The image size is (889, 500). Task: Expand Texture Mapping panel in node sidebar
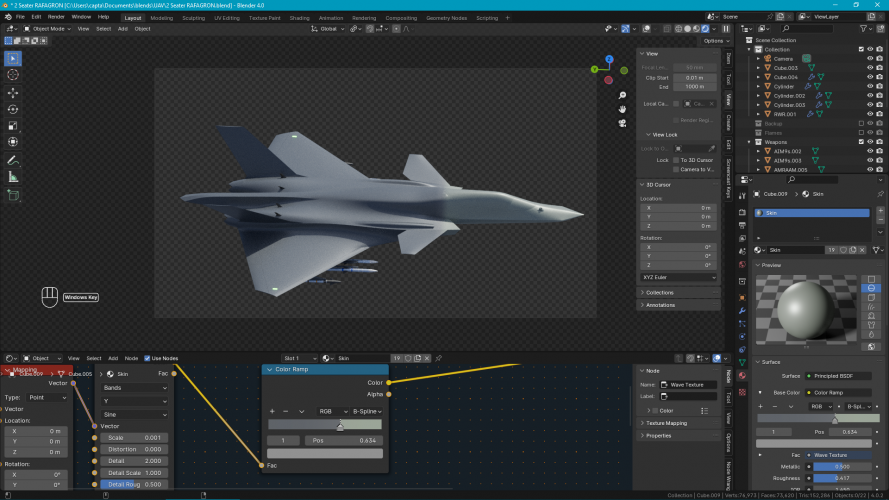[667, 423]
